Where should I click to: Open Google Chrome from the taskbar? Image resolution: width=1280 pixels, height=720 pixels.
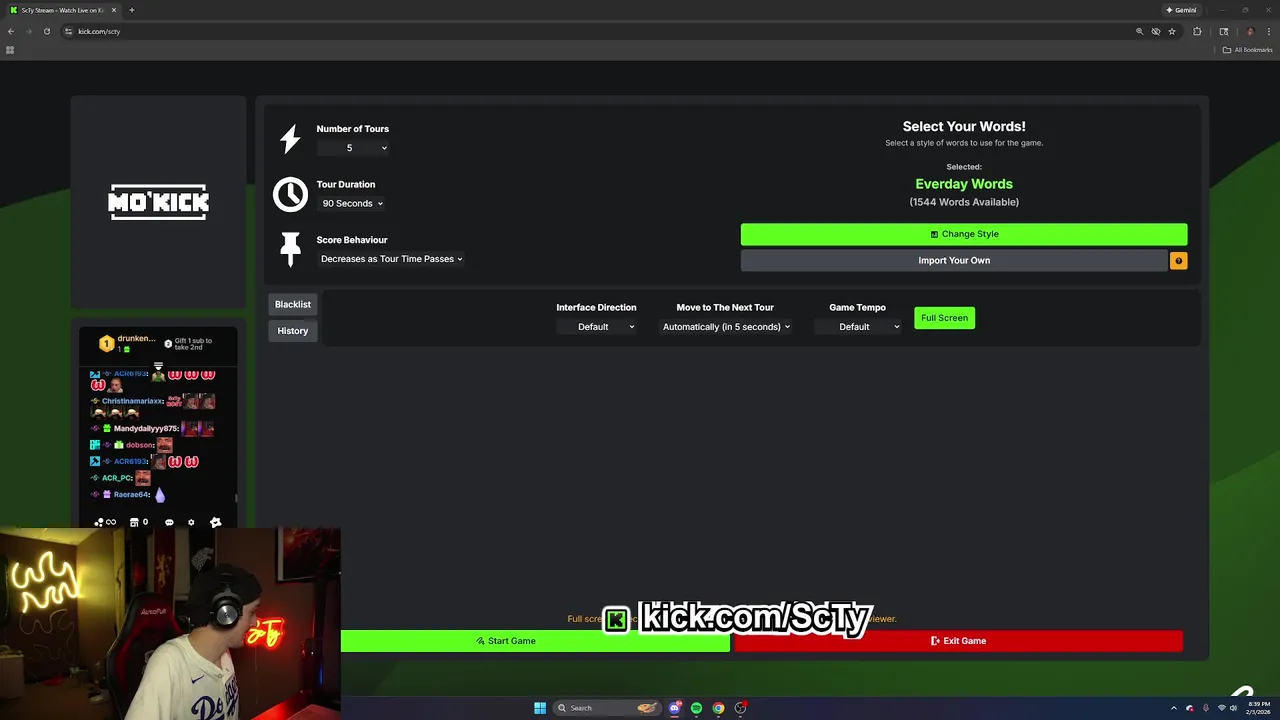[x=718, y=708]
